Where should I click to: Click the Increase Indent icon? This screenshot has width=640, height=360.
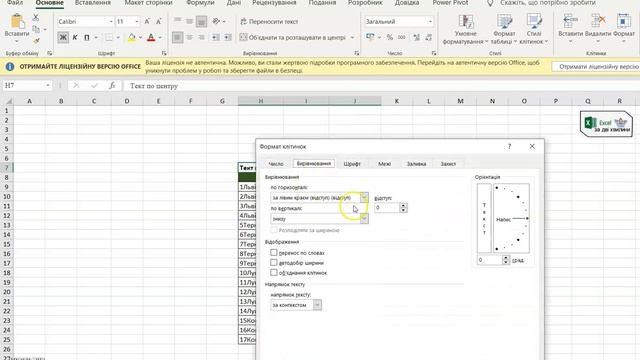227,38
